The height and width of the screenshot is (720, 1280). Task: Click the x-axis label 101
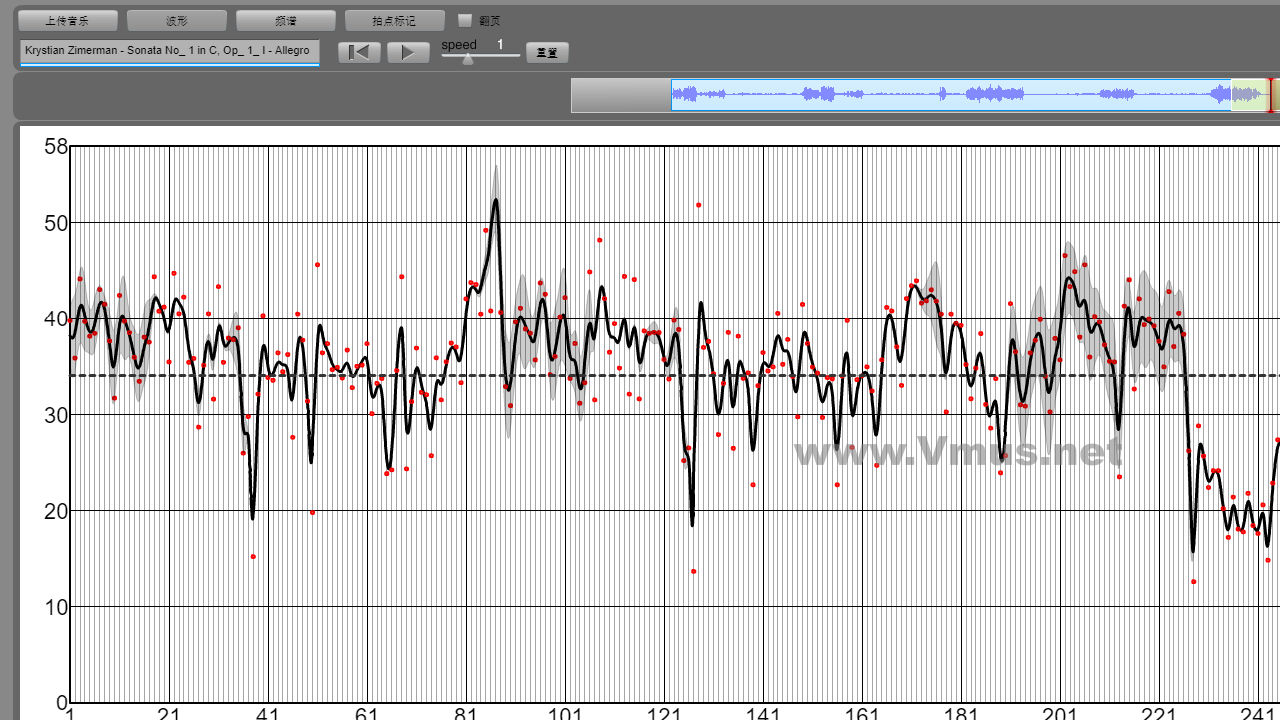[x=566, y=712]
